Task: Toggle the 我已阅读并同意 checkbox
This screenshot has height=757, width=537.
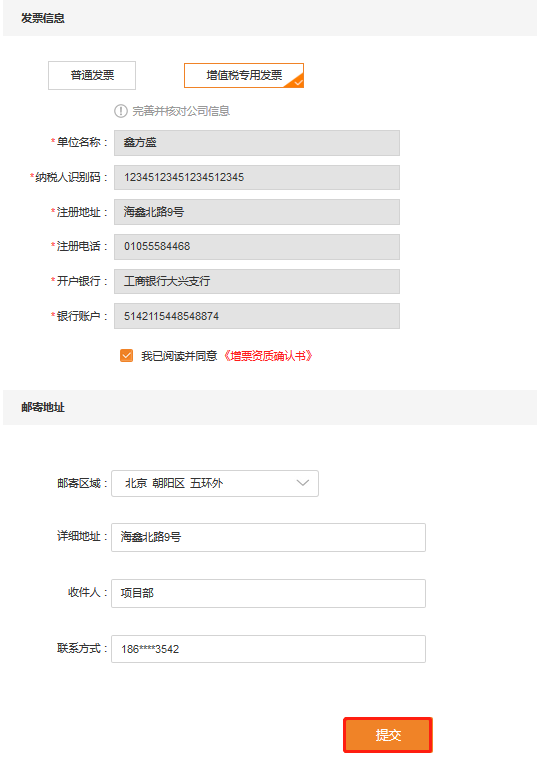Action: pos(126,356)
